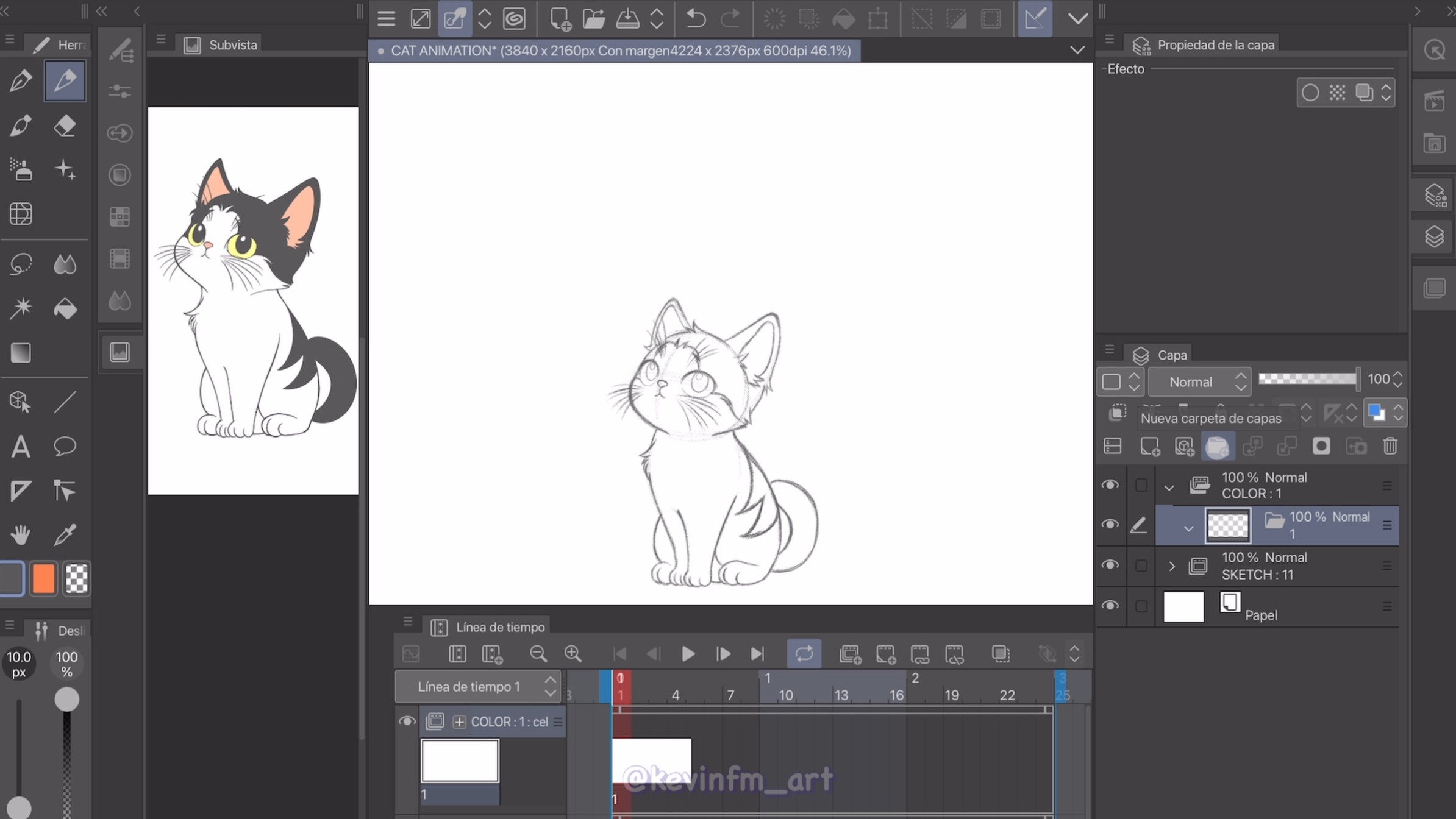Go to next frame
This screenshot has width=1456, height=819.
723,654
